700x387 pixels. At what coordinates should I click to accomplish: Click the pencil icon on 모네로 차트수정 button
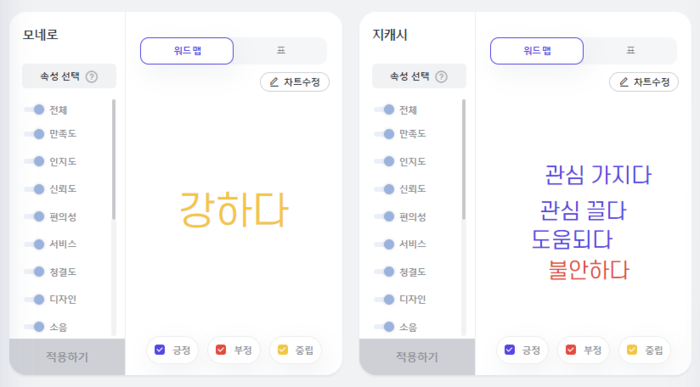[x=274, y=82]
